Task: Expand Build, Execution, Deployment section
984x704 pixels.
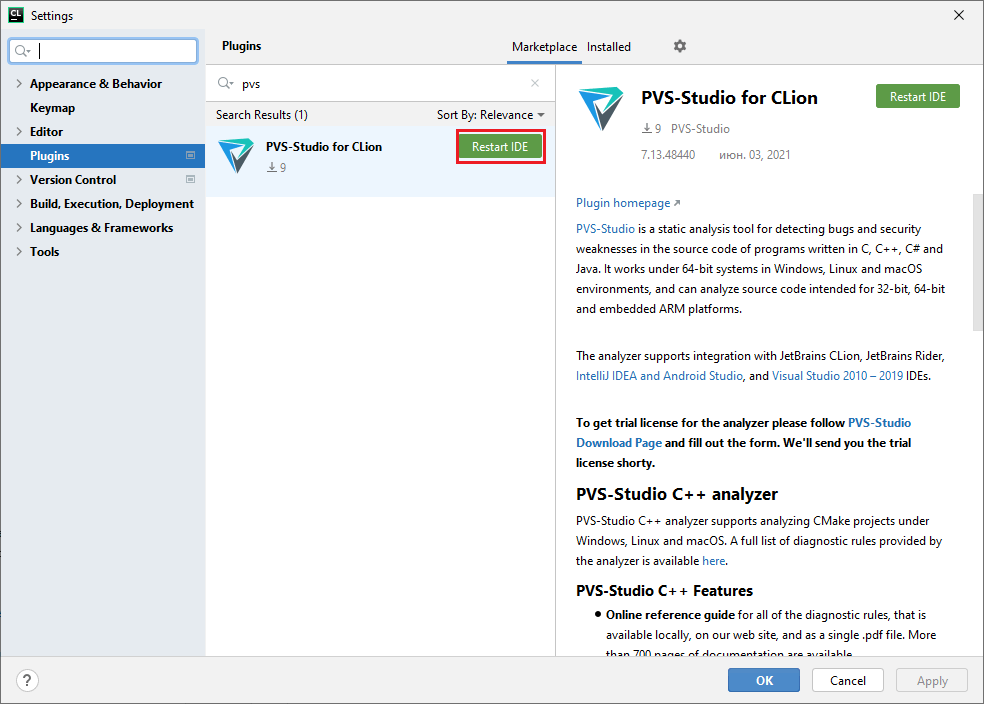Action: point(19,204)
